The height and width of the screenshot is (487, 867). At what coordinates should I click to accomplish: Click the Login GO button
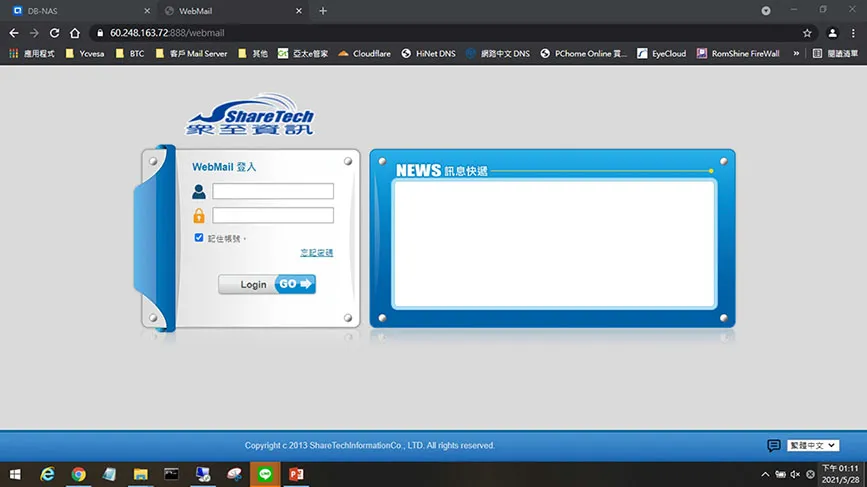267,284
